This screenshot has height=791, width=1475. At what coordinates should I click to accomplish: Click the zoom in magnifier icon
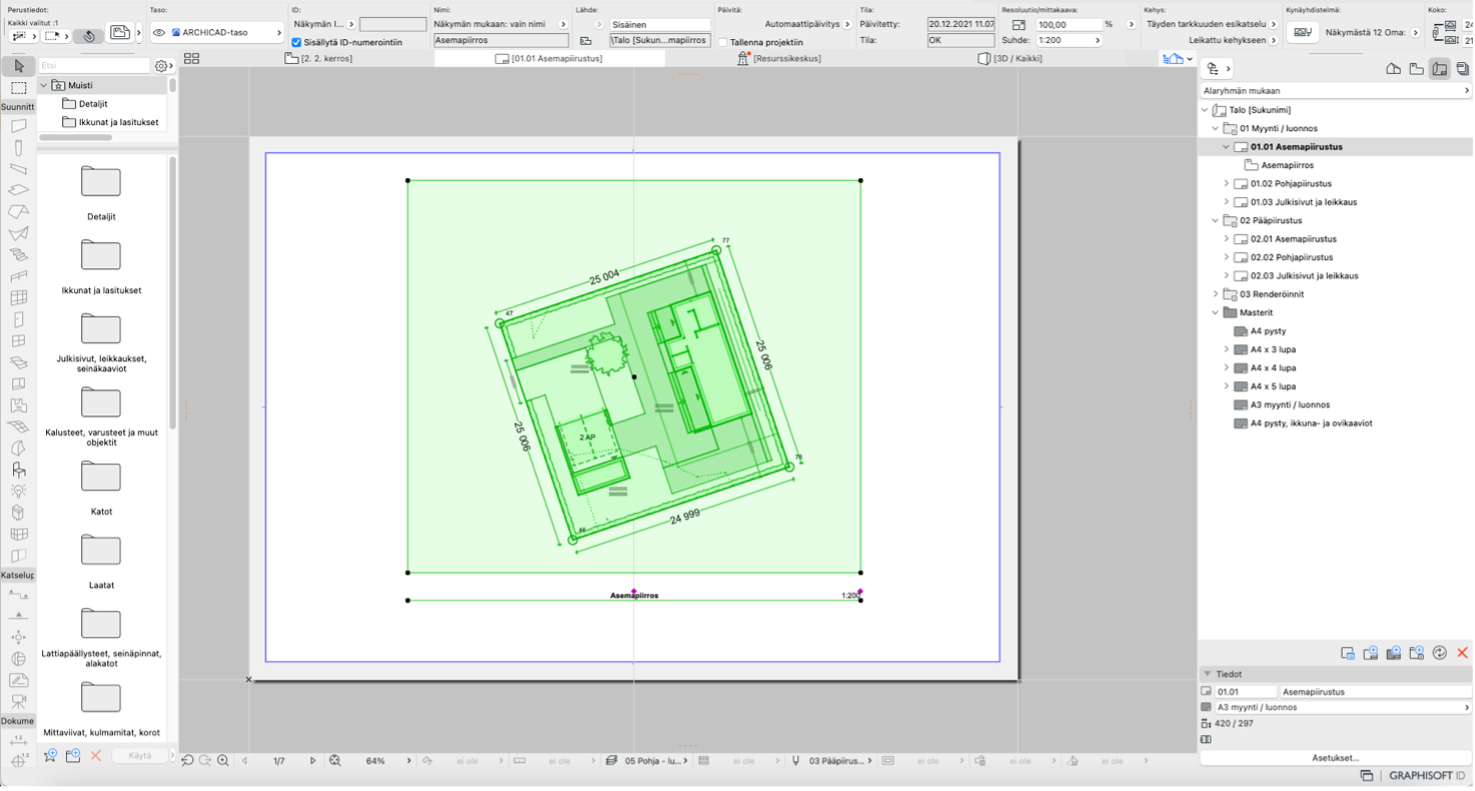tap(223, 761)
